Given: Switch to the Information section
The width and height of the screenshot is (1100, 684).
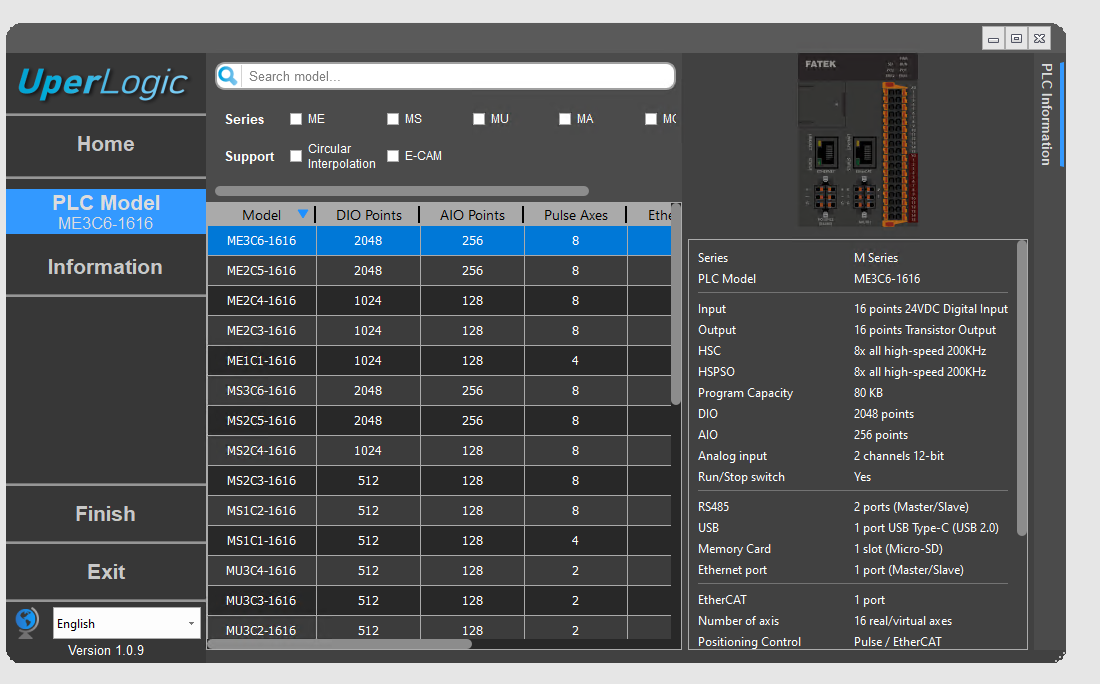Looking at the screenshot, I should click(105, 267).
